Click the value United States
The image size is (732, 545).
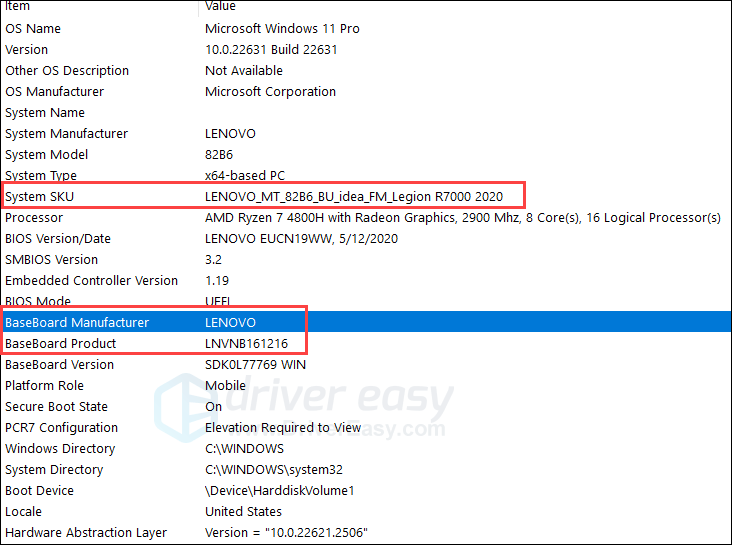[x=243, y=512]
